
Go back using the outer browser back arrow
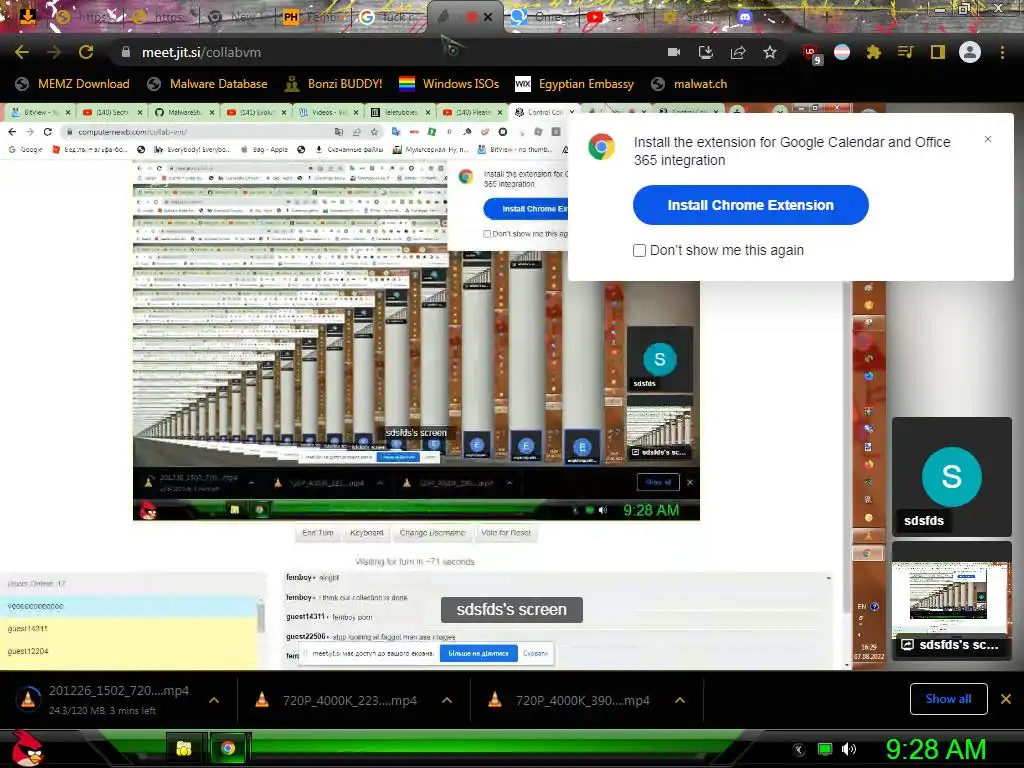pyautogui.click(x=22, y=52)
